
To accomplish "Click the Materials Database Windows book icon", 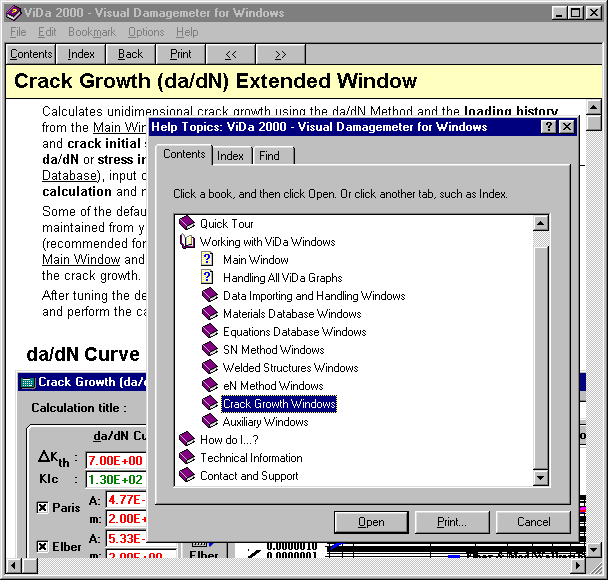I will click(x=210, y=313).
